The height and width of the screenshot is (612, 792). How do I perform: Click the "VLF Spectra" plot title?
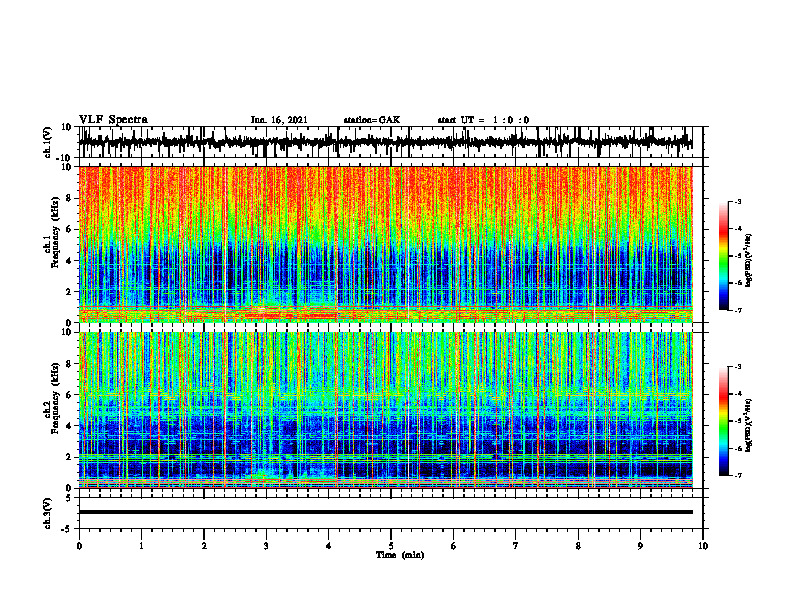(x=113, y=120)
